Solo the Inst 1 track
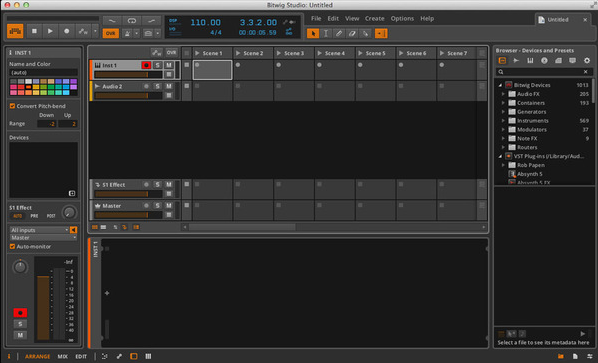The image size is (598, 363). (157, 65)
